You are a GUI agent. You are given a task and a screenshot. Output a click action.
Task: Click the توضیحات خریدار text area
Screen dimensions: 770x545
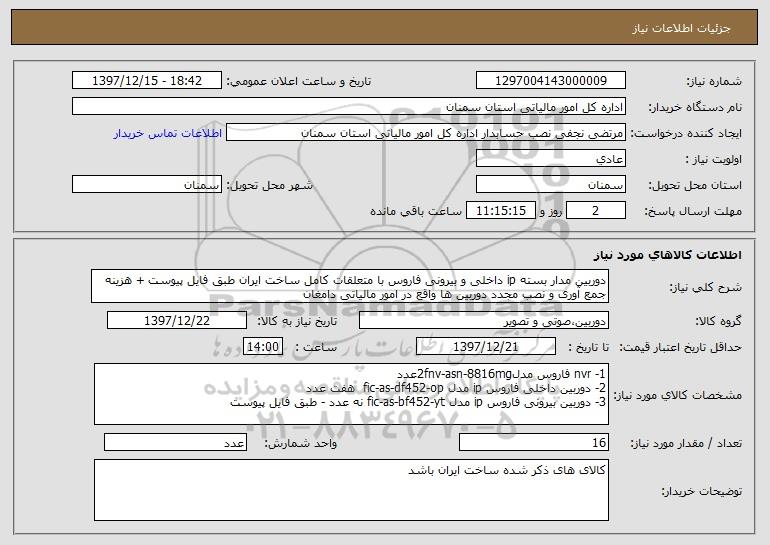click(351, 490)
